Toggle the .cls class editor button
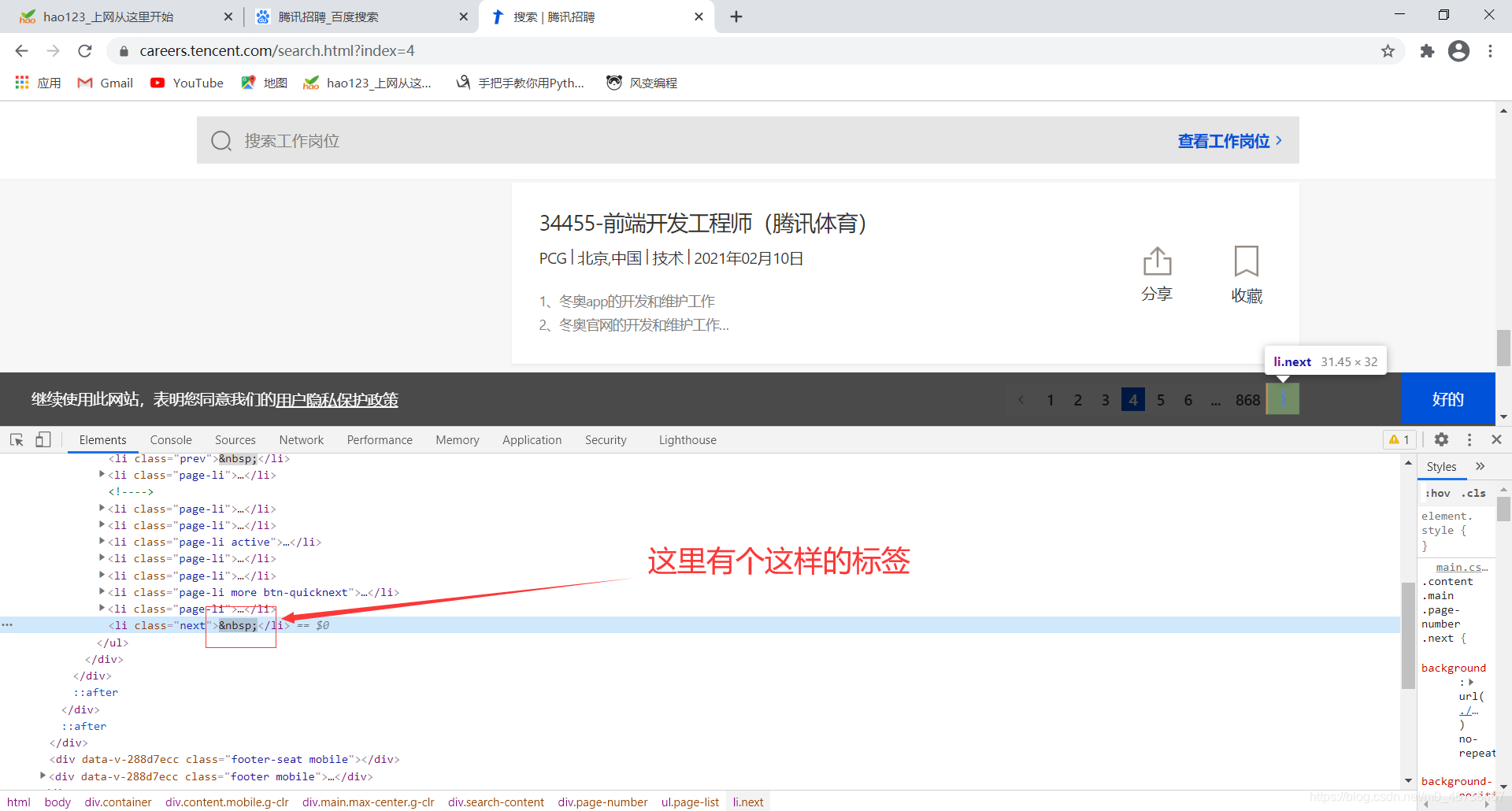This screenshot has width=1512, height=811. (x=1473, y=493)
